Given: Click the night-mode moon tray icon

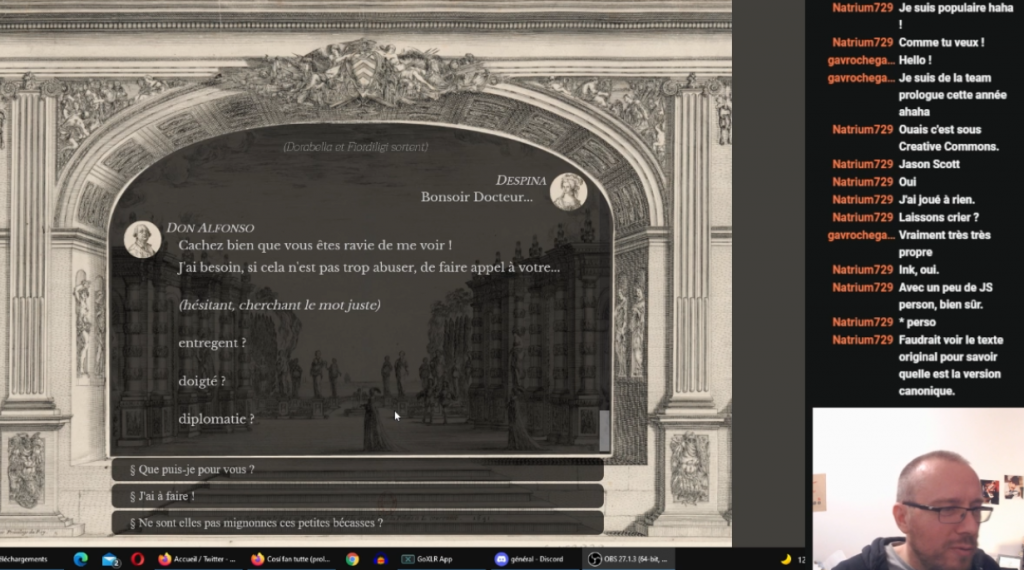Looking at the screenshot, I should [x=786, y=559].
